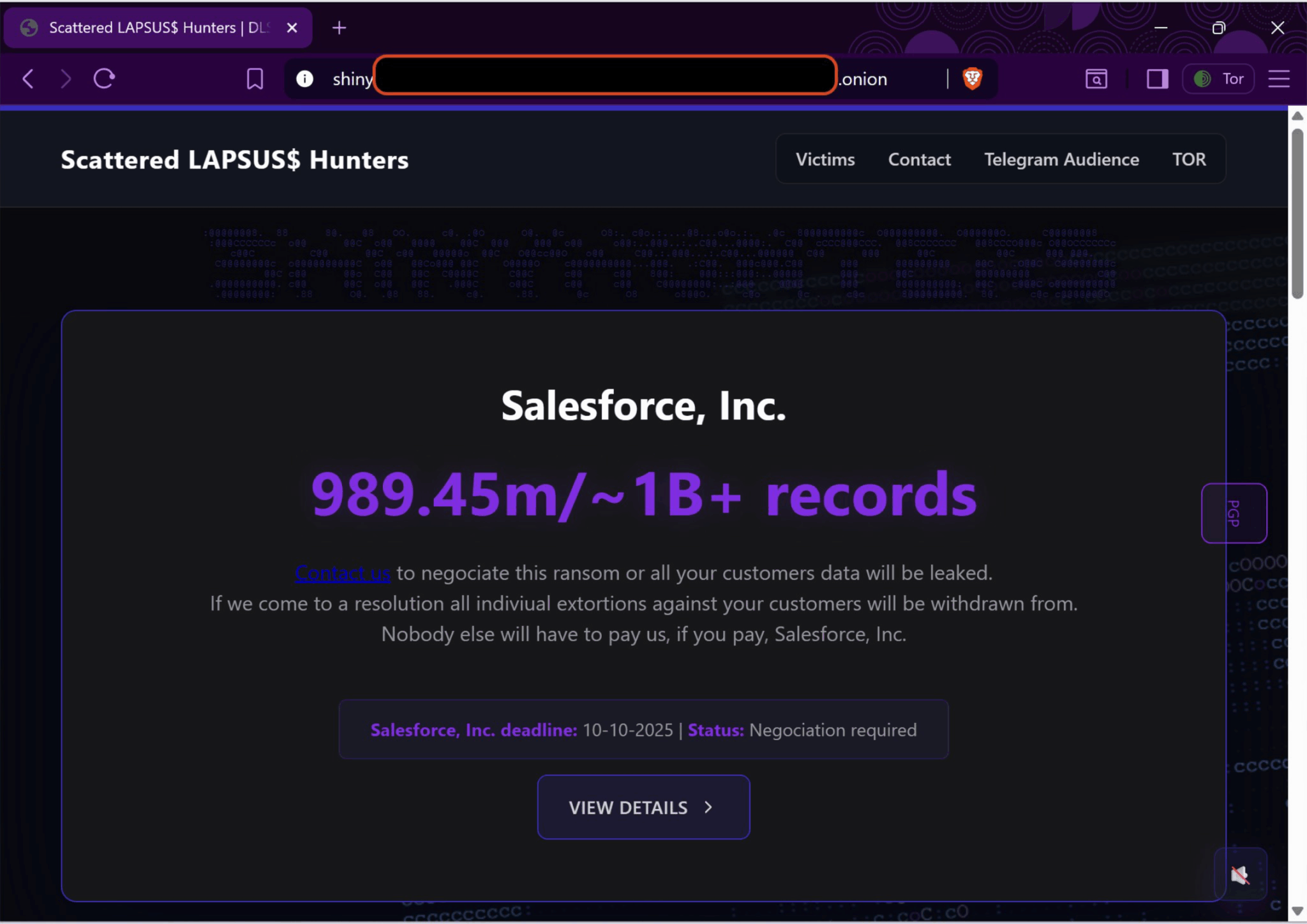Select Telegram Audience in the navigation

click(x=1061, y=160)
